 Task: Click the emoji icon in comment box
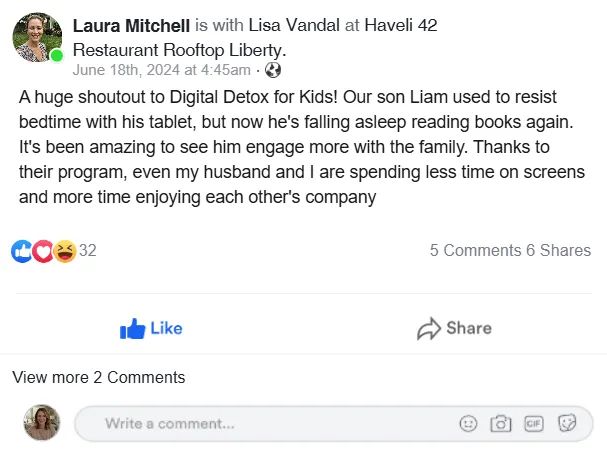(468, 423)
